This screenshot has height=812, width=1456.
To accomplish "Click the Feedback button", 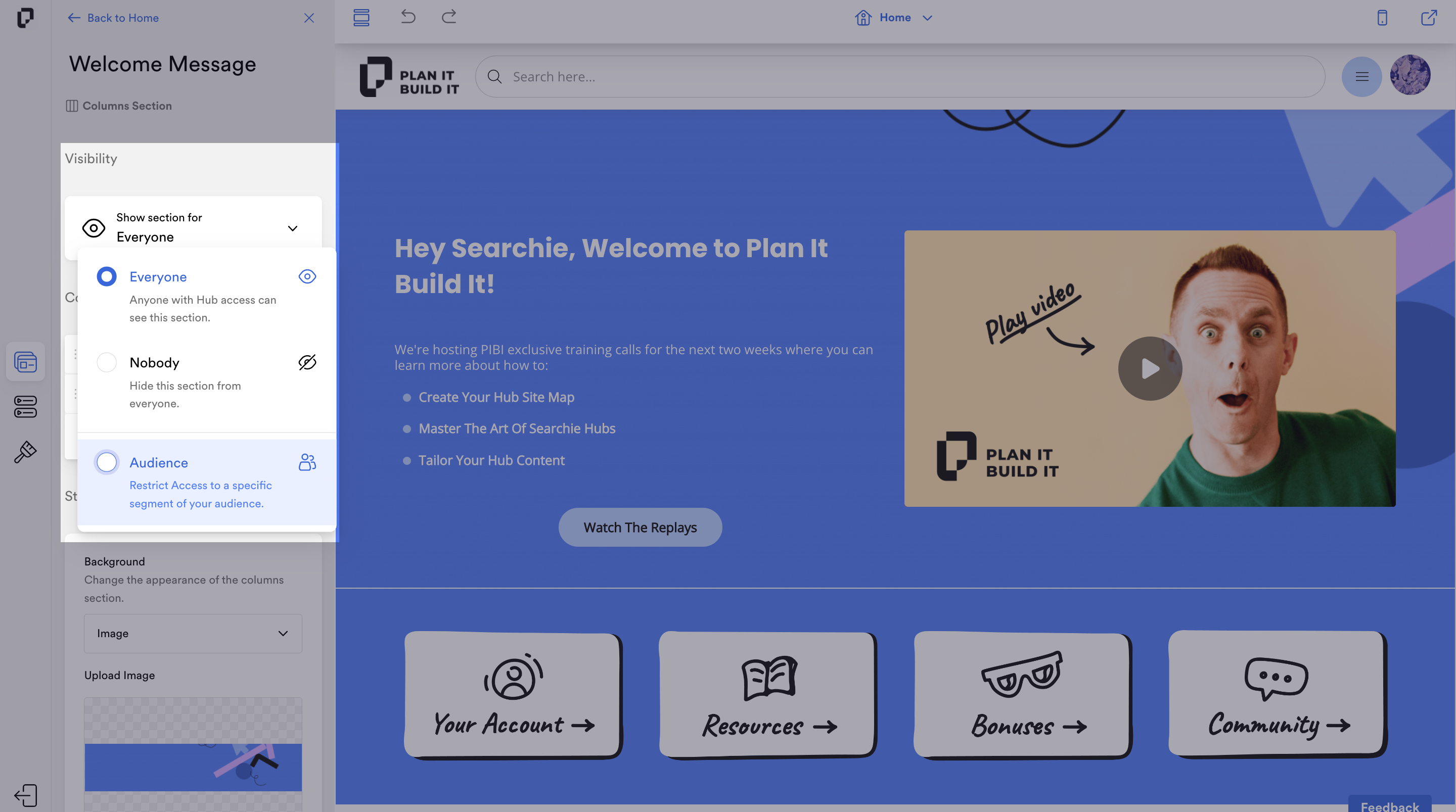I will (1389, 804).
